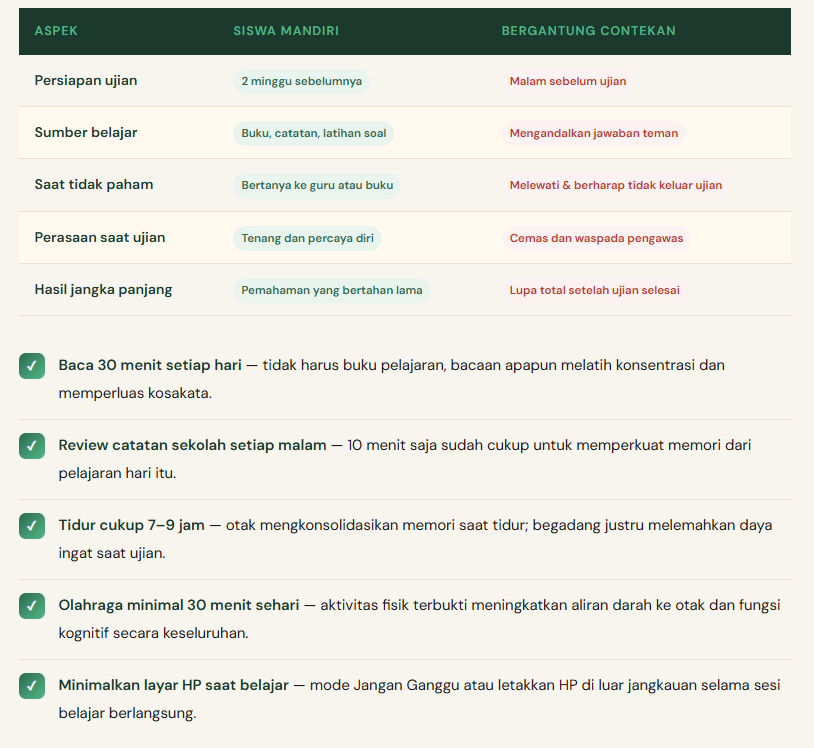Image resolution: width=814 pixels, height=748 pixels.
Task: Click the checkmark beside Baca 30 menit setiap hari
Action: coord(32,366)
